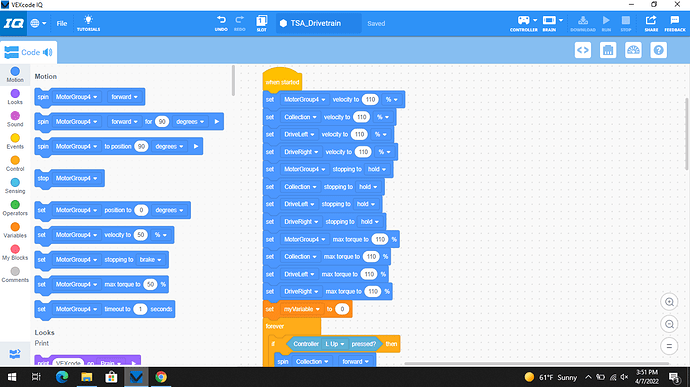Open the brake dropdown in palette stopping block
Viewport: 690px width, 387px height.
tap(150, 260)
